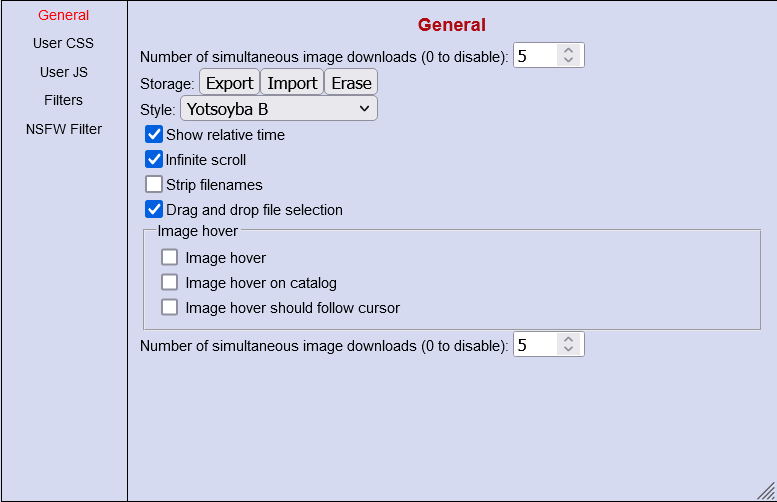Enable Image hover should follow cursor

coord(170,308)
